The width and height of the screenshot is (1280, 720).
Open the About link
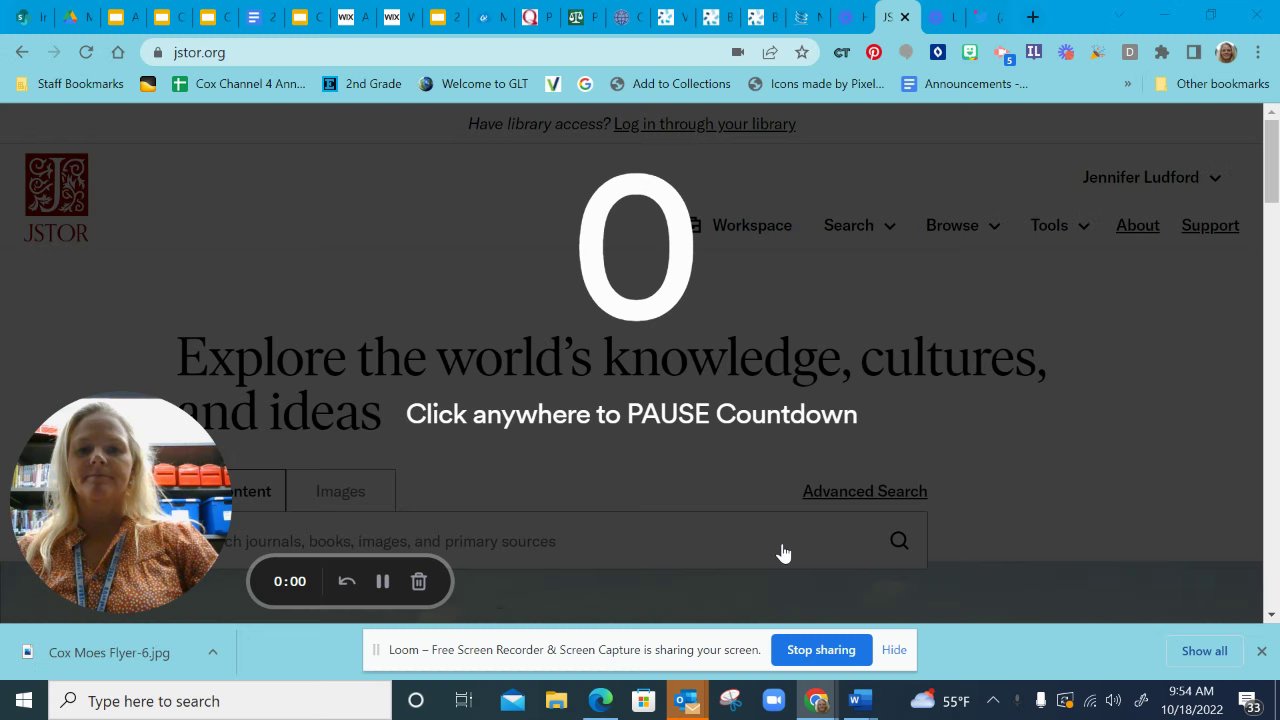click(x=1138, y=225)
